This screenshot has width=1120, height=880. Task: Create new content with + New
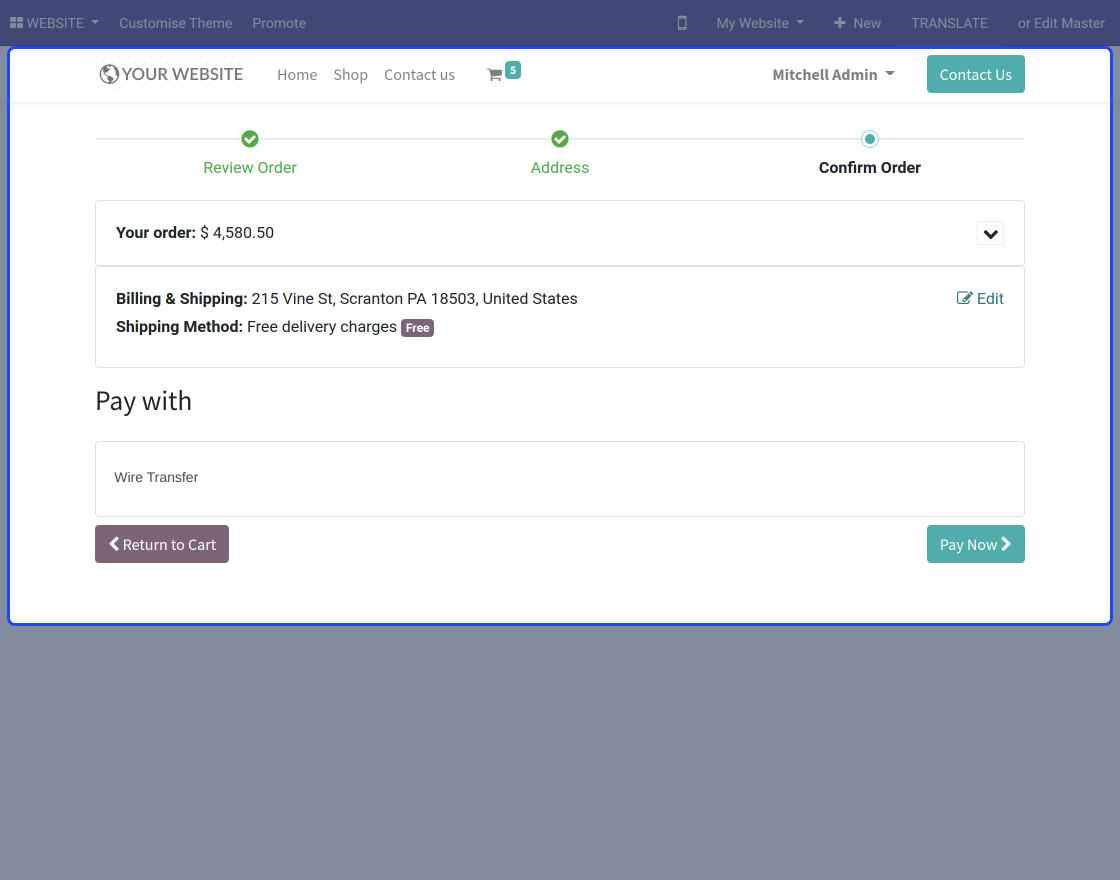857,23
